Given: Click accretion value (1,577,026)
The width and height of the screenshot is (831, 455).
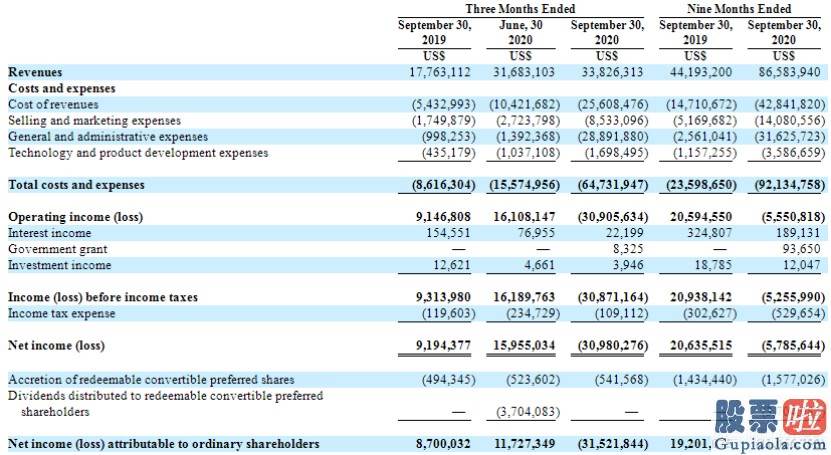Looking at the screenshot, I should pos(793,380).
